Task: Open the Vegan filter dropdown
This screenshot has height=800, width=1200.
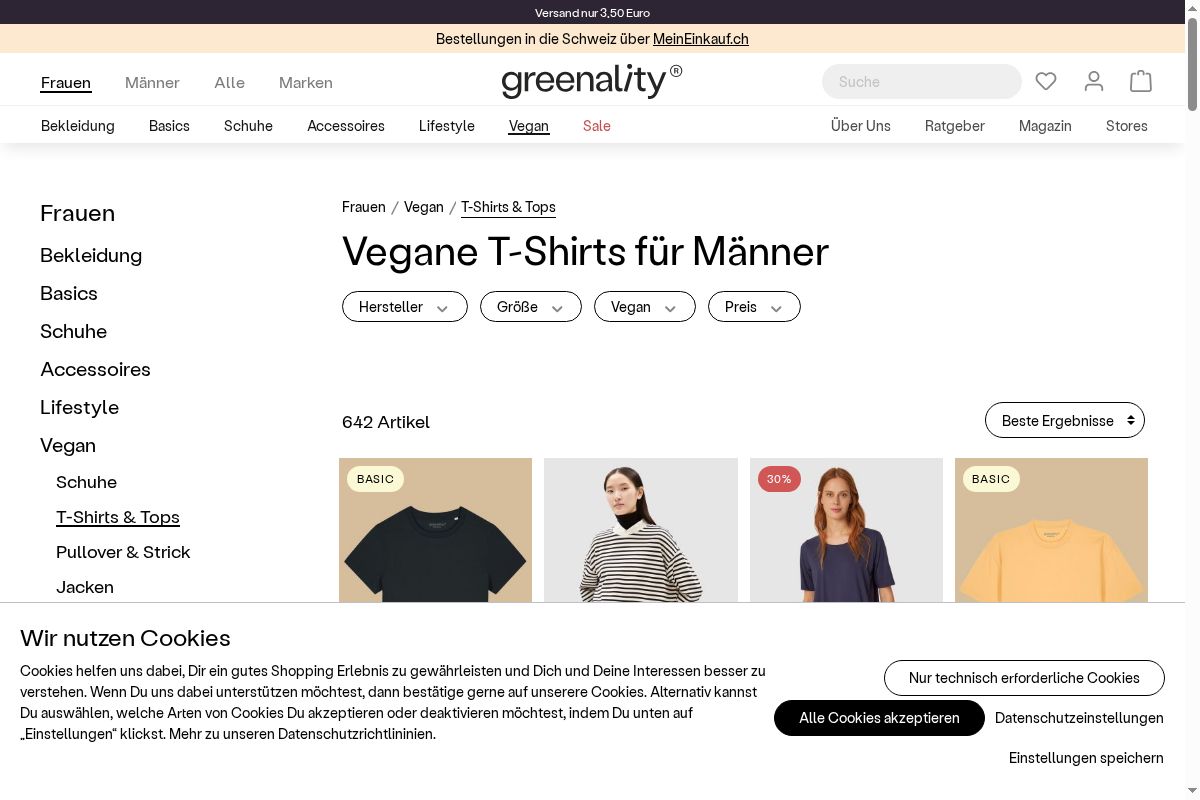Action: [645, 307]
